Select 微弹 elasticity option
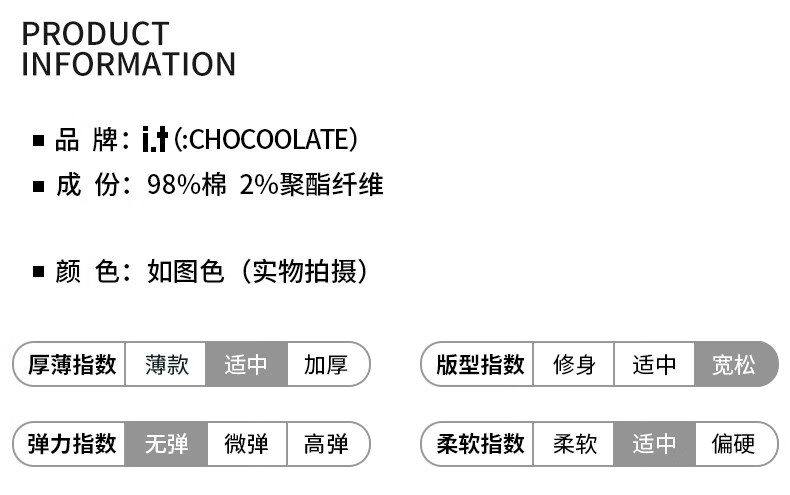 (x=246, y=444)
